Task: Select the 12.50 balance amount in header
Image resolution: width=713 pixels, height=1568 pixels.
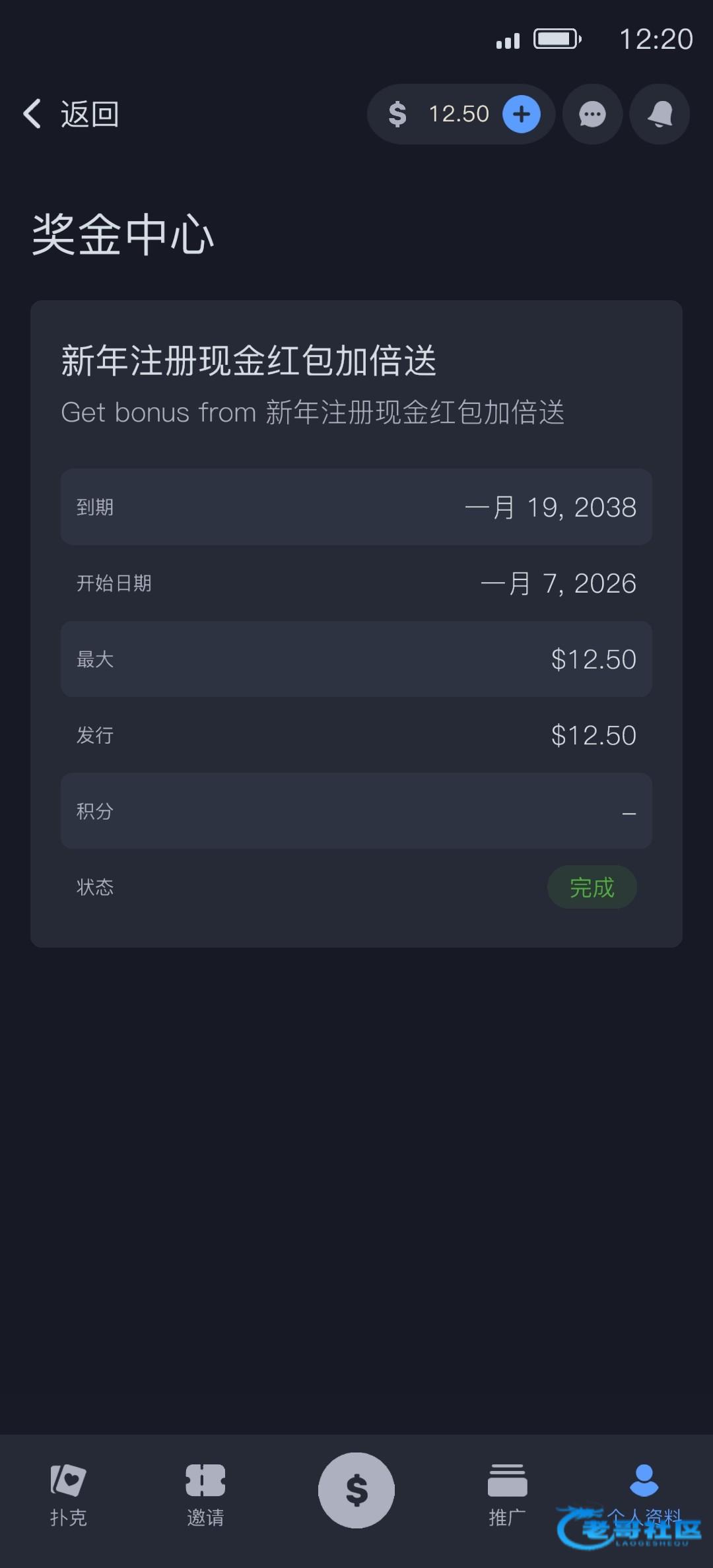Action: coord(459,114)
